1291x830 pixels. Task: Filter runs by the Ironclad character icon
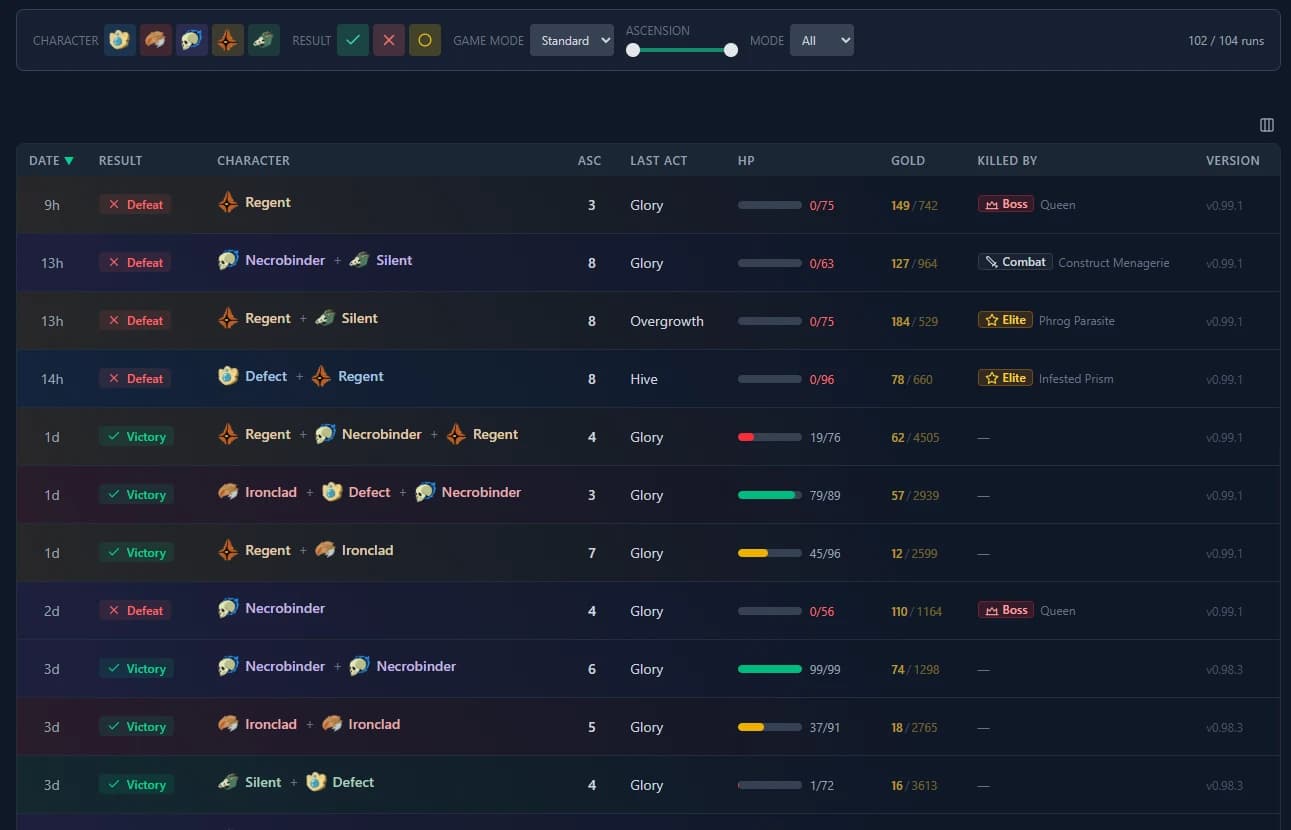(156, 40)
